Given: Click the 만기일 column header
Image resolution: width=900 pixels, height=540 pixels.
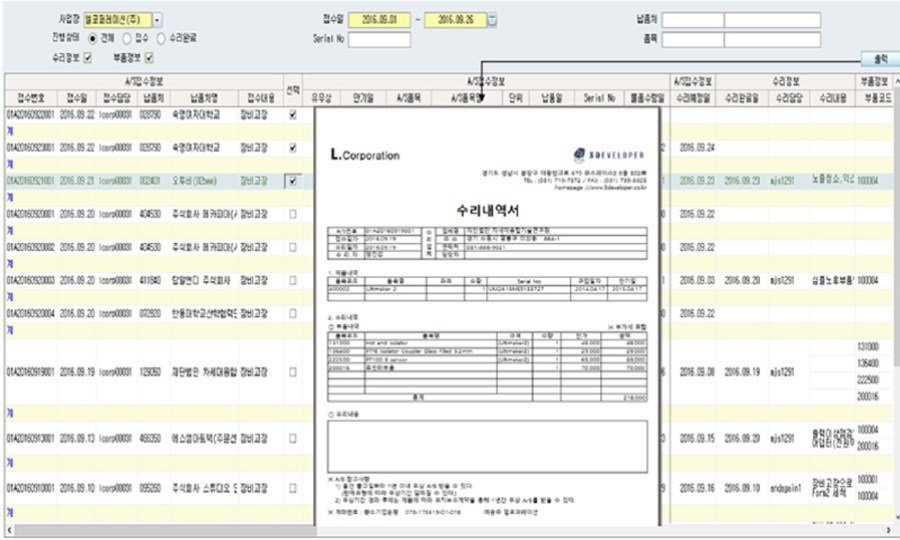Looking at the screenshot, I should [363, 98].
